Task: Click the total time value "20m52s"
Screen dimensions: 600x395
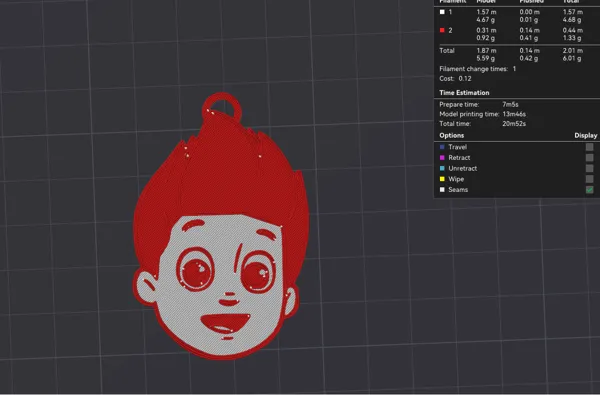Action: pos(514,124)
